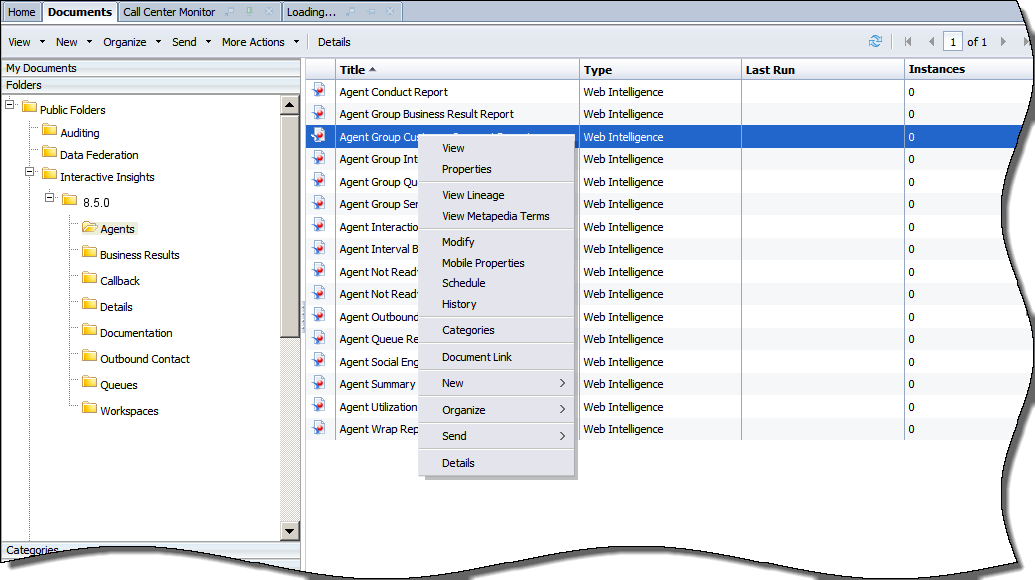Click the page number input field
Image resolution: width=1035 pixels, height=580 pixels.
[952, 42]
